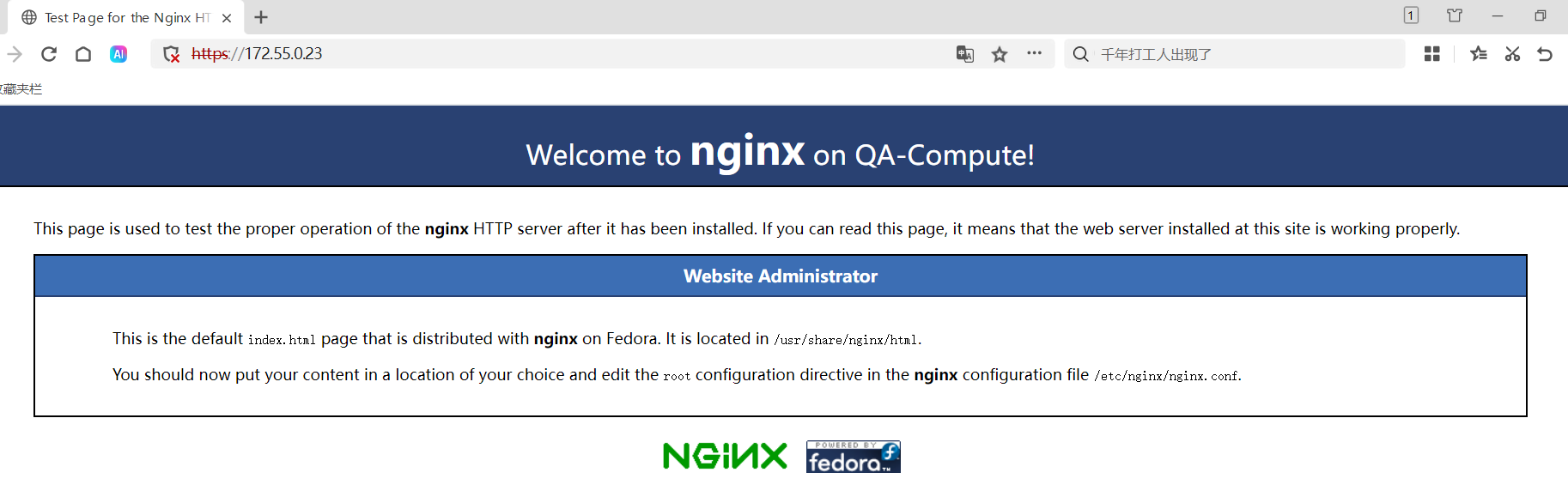The width and height of the screenshot is (1568, 503).
Task: Click the green NGINX logo
Action: pyautogui.click(x=725, y=456)
